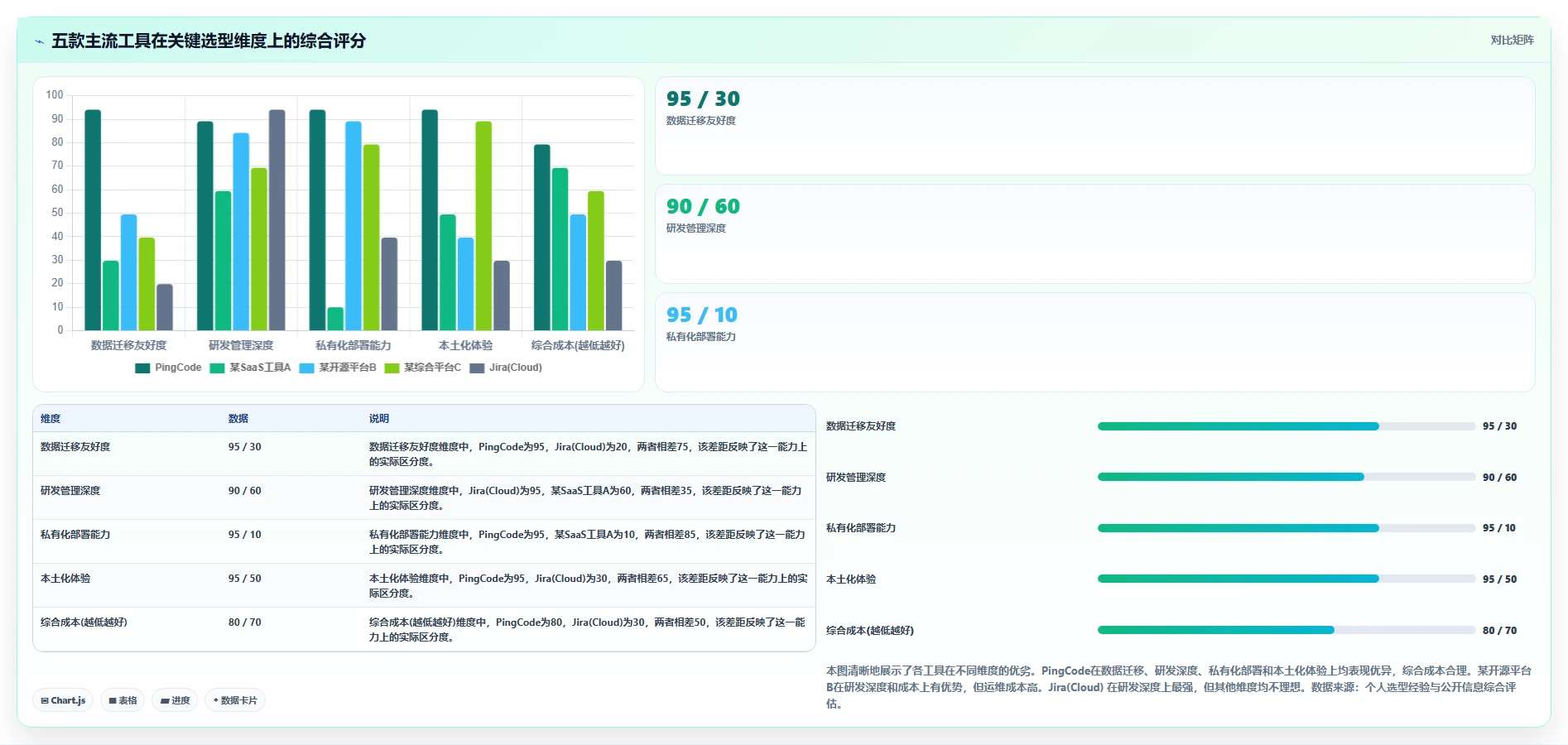Viewport: 1568px width, 745px height.
Task: Click the 本土化体验 progress bar
Action: click(1287, 579)
